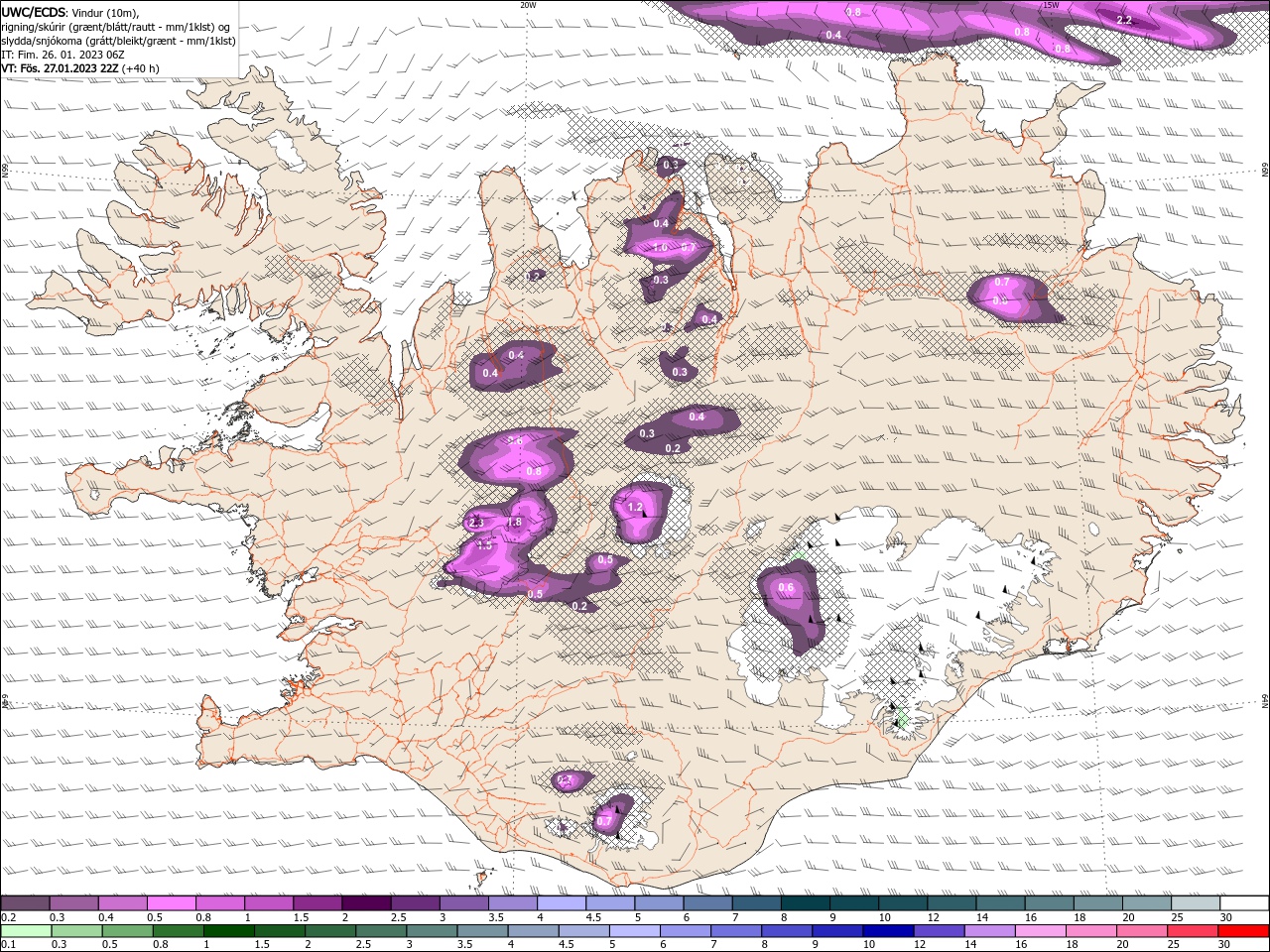Click the lower legend swatch between 1 and 1.5
Viewport: 1270px width, 952px height.
(229, 931)
